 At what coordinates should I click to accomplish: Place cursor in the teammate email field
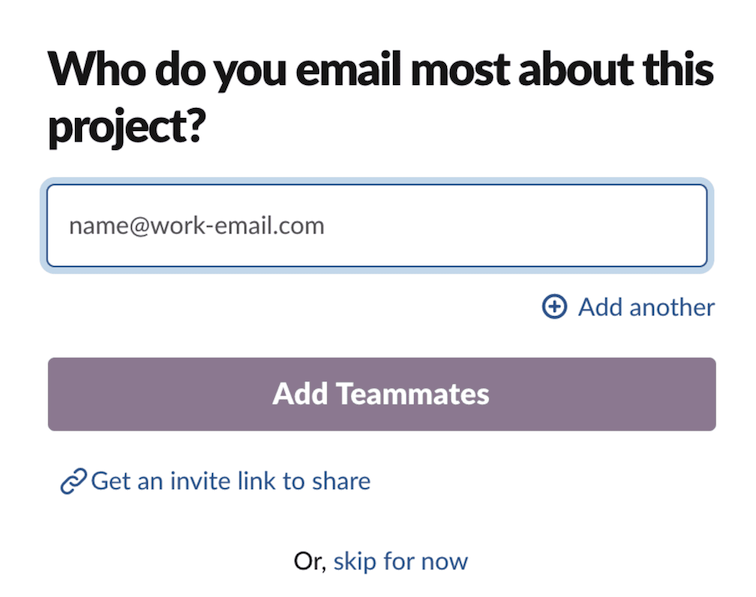(x=377, y=226)
